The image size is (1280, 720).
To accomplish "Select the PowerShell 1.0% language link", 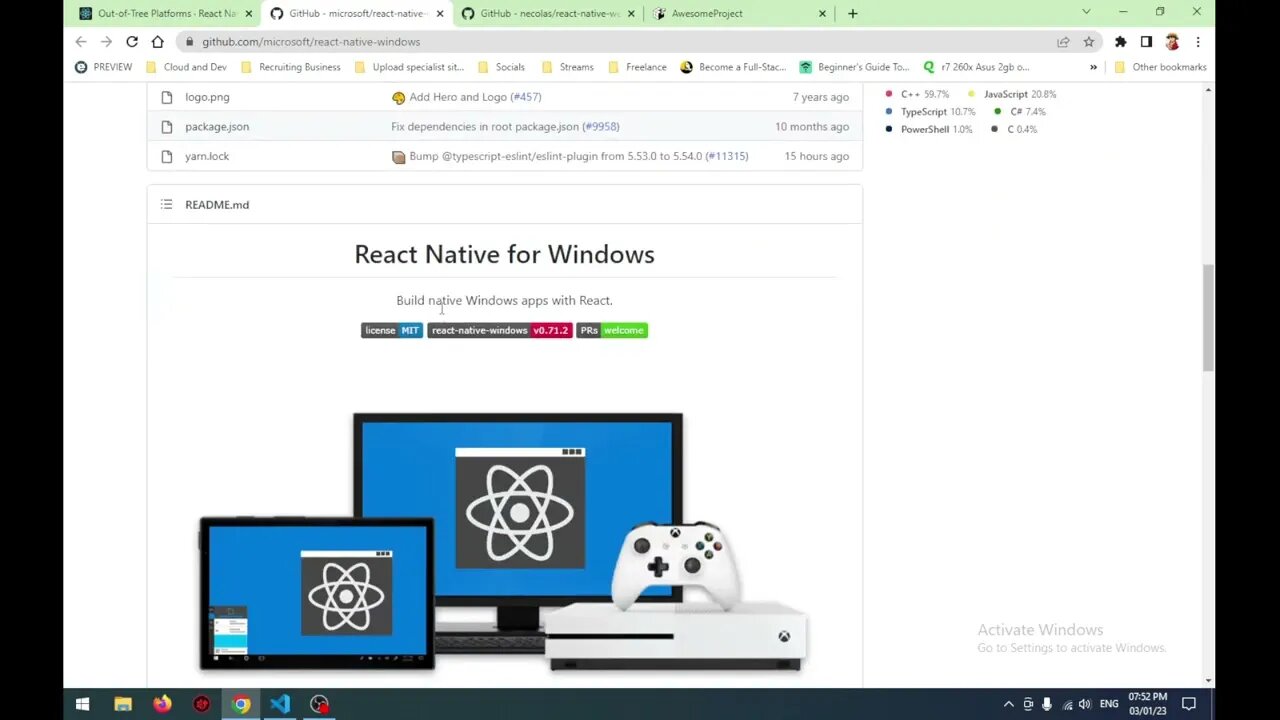I will (x=928, y=130).
